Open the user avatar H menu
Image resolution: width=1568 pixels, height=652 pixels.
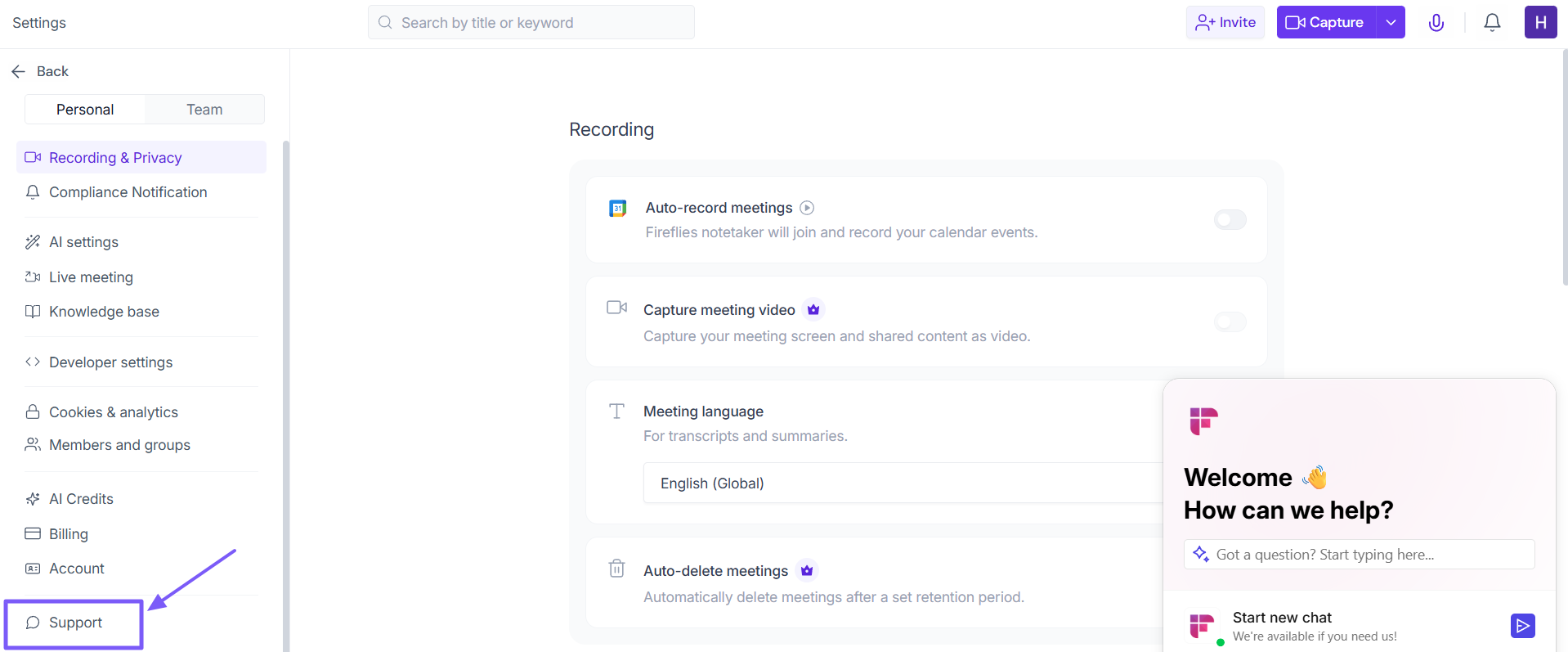tap(1540, 22)
